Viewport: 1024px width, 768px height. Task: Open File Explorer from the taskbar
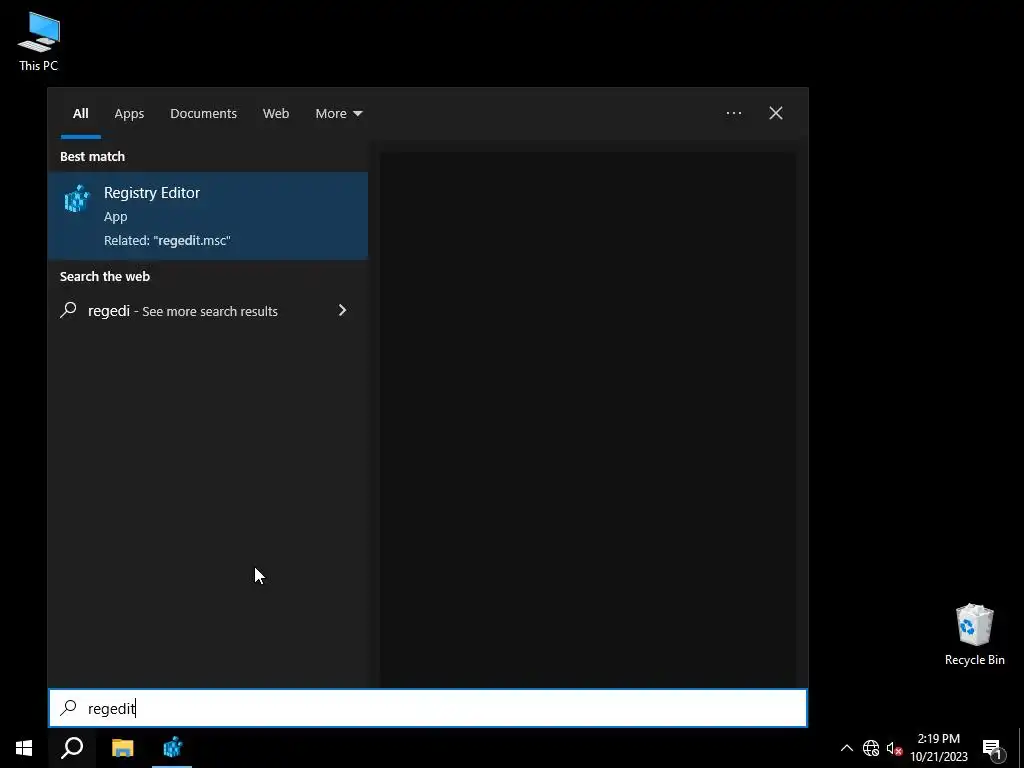pyautogui.click(x=123, y=748)
